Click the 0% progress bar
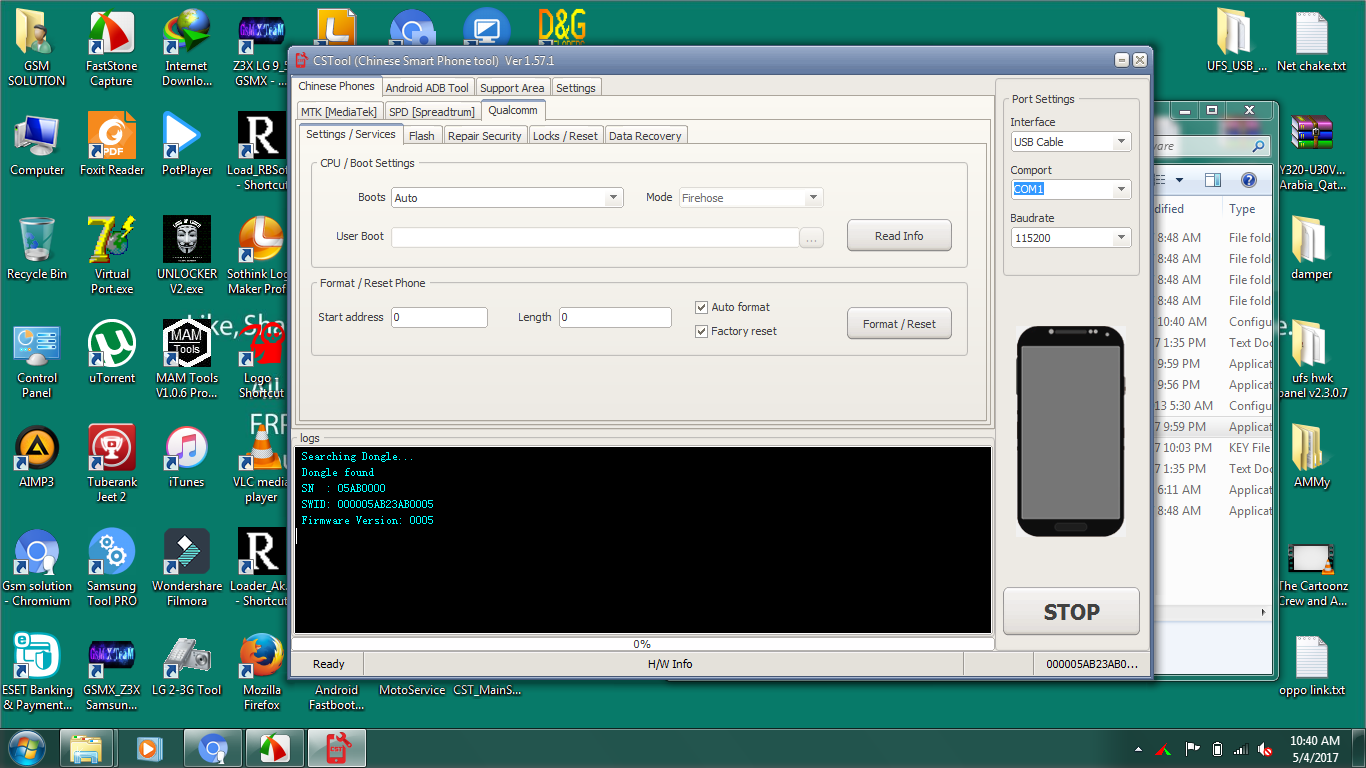The width and height of the screenshot is (1366, 768). [642, 644]
